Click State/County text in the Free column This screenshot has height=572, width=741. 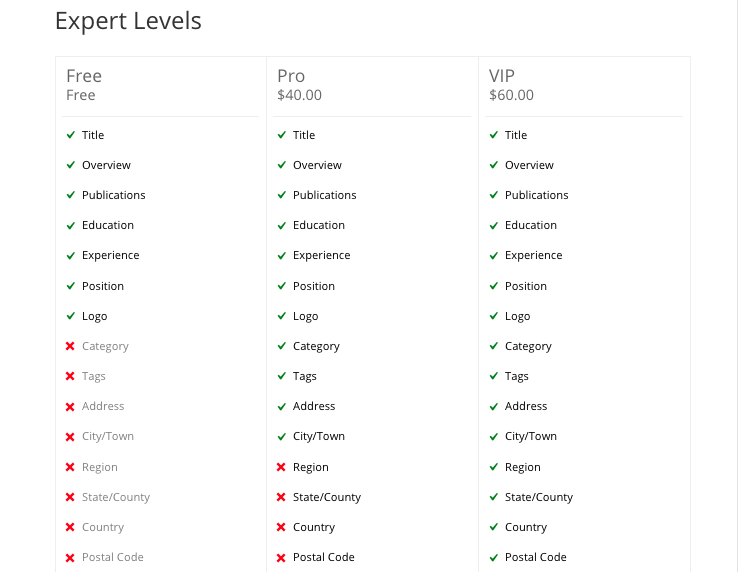(116, 497)
